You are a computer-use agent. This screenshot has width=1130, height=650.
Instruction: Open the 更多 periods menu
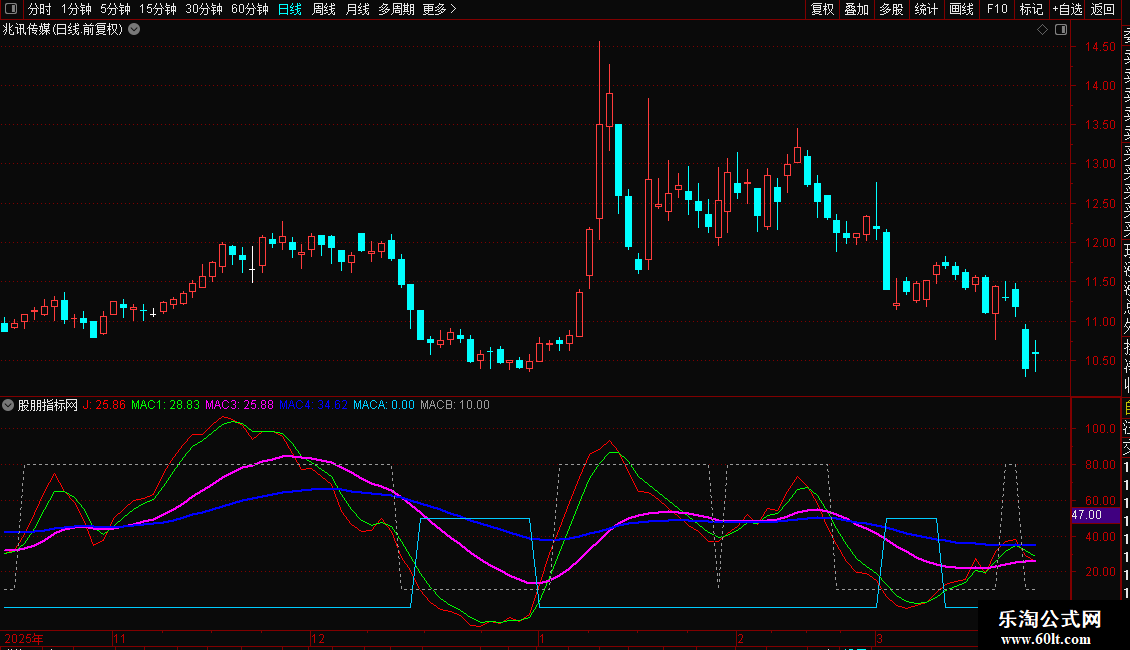pyautogui.click(x=439, y=9)
